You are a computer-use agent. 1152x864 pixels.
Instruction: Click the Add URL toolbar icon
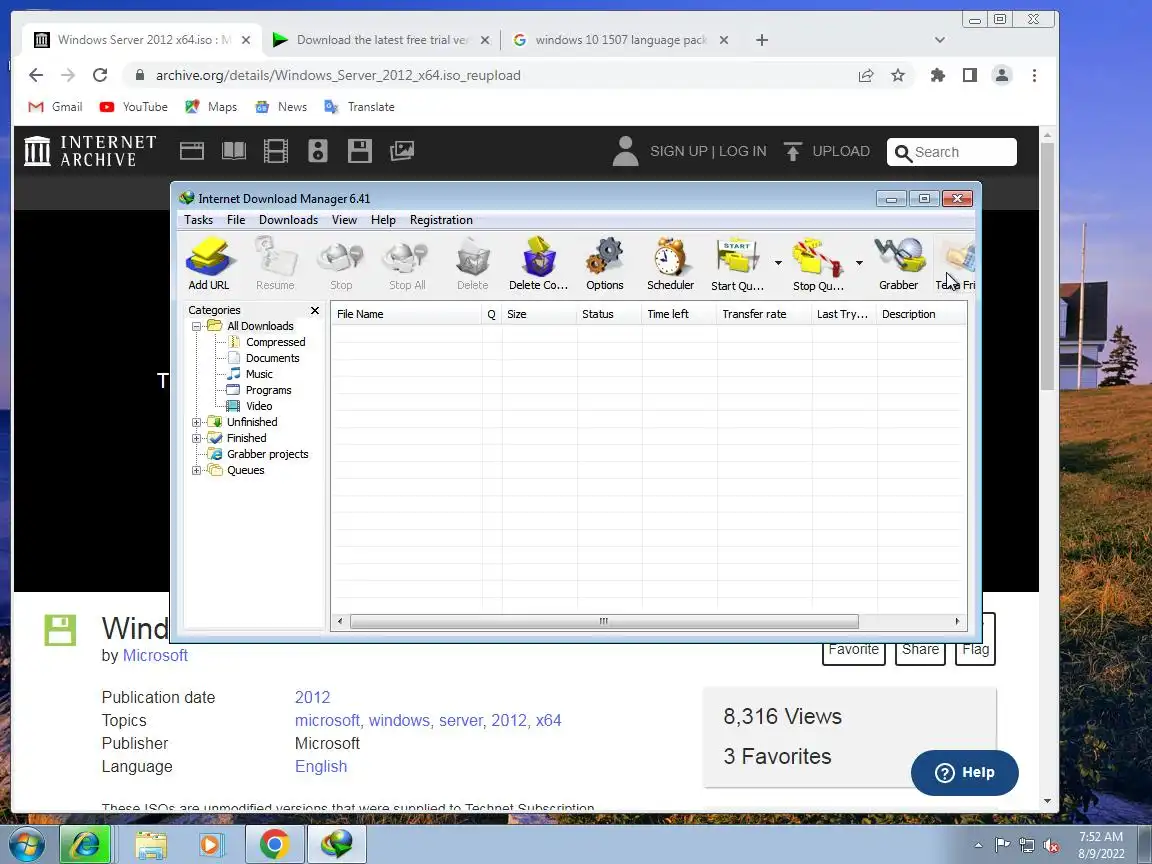209,263
